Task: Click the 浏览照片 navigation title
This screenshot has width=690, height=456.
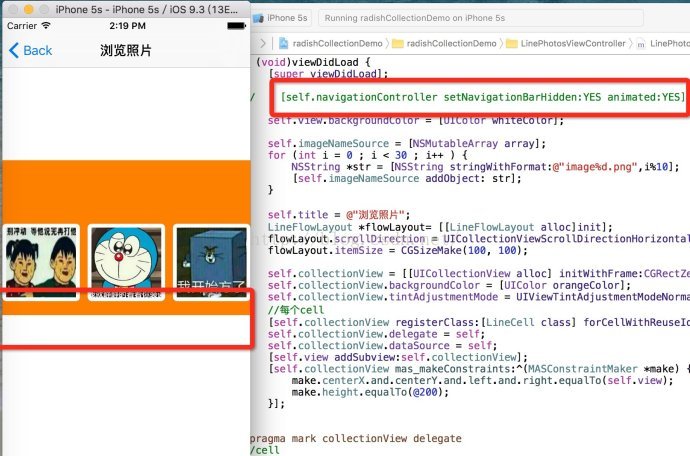Action: click(126, 51)
